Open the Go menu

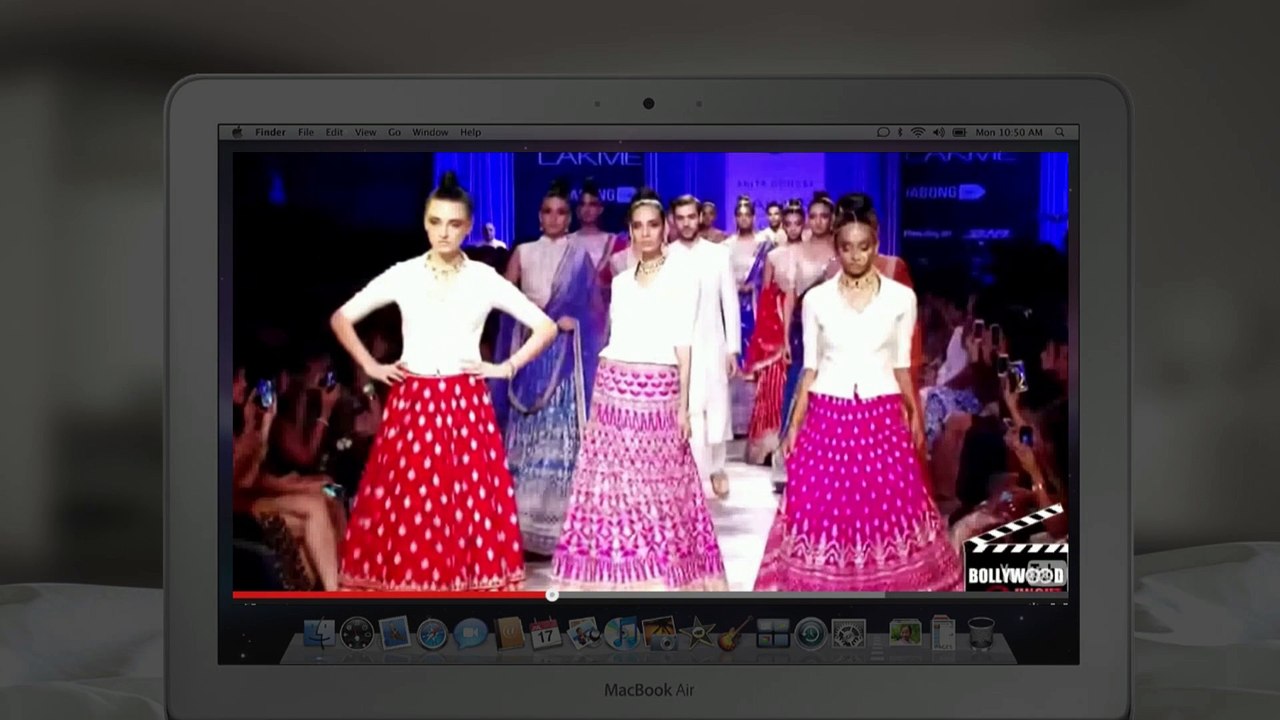click(394, 132)
